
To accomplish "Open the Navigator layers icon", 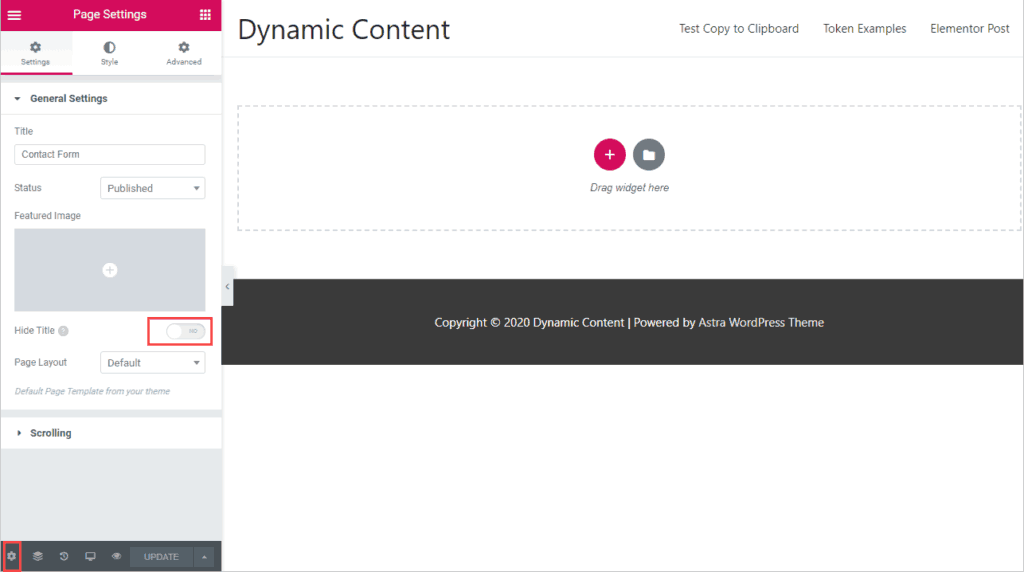I will click(38, 556).
